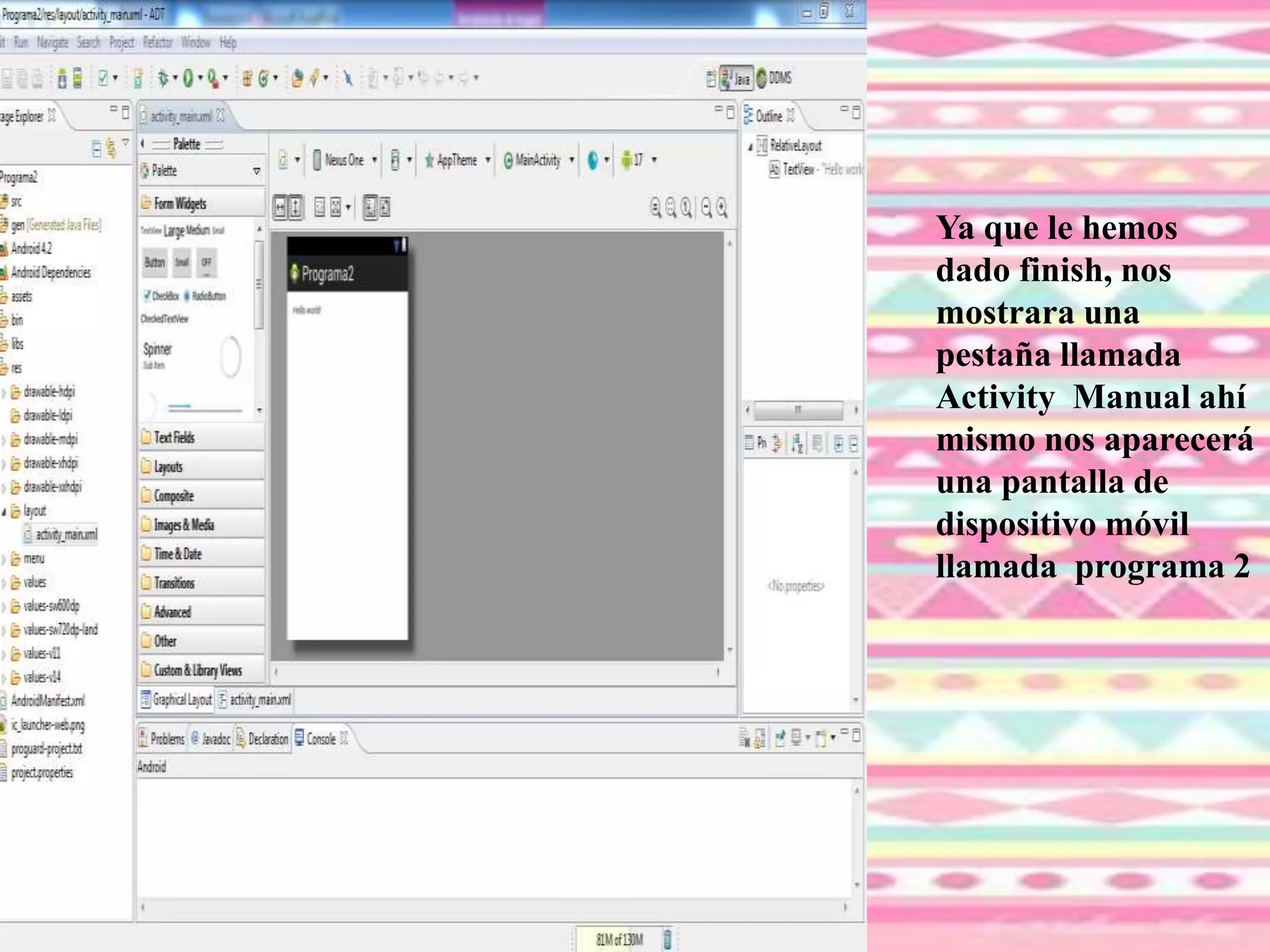1270x952 pixels.
Task: Open the Window menu
Action: click(196, 43)
